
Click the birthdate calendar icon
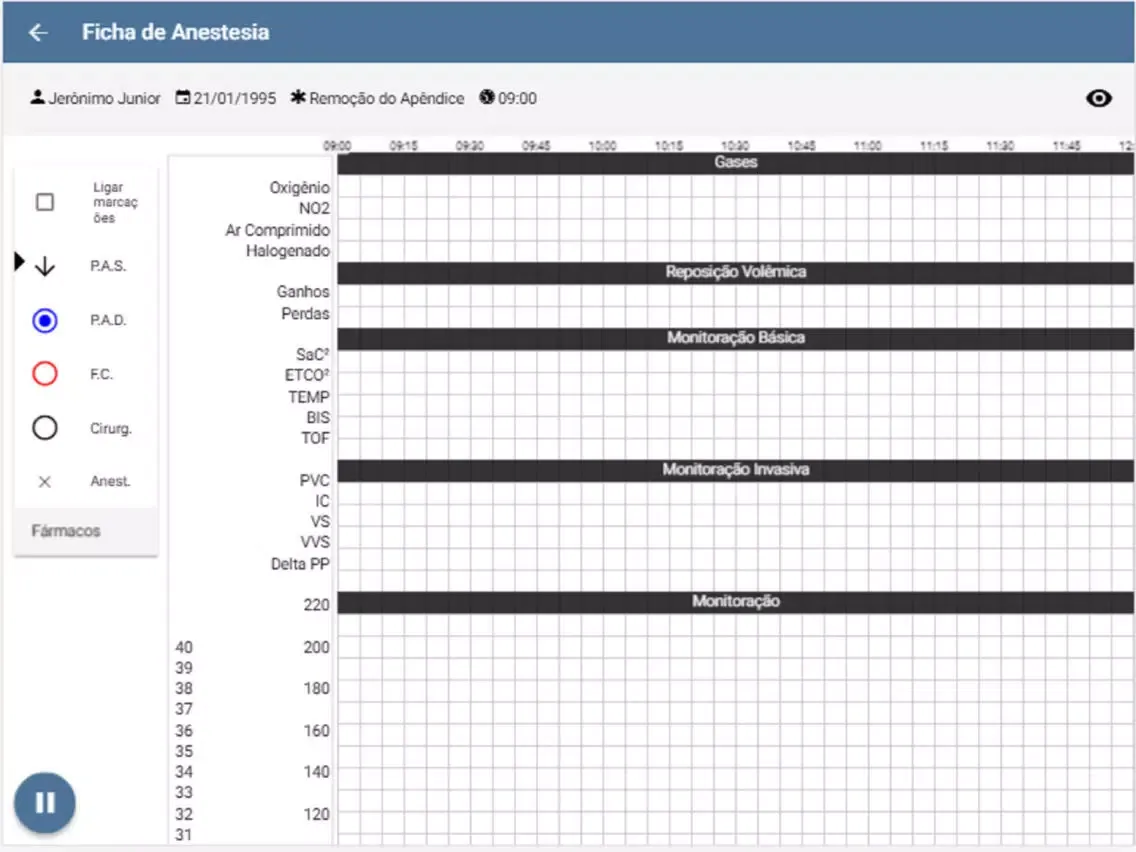[x=183, y=97]
